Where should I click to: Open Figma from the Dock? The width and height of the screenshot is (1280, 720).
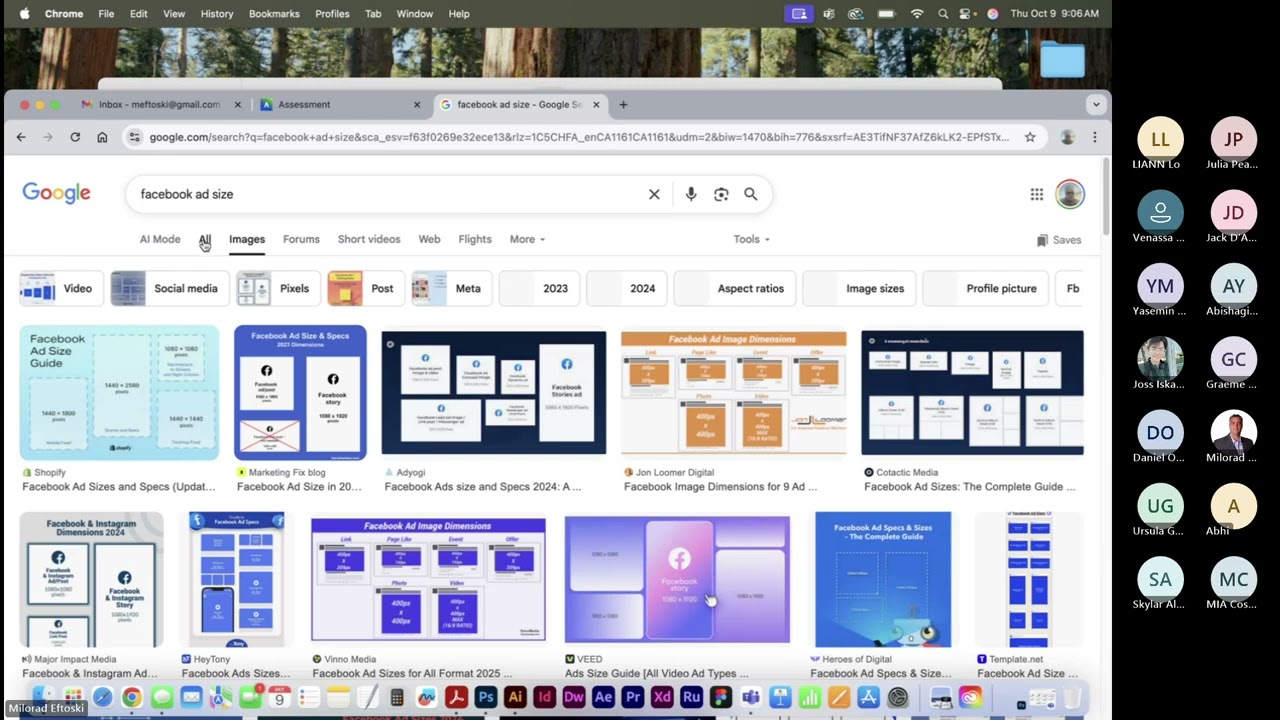(720, 697)
